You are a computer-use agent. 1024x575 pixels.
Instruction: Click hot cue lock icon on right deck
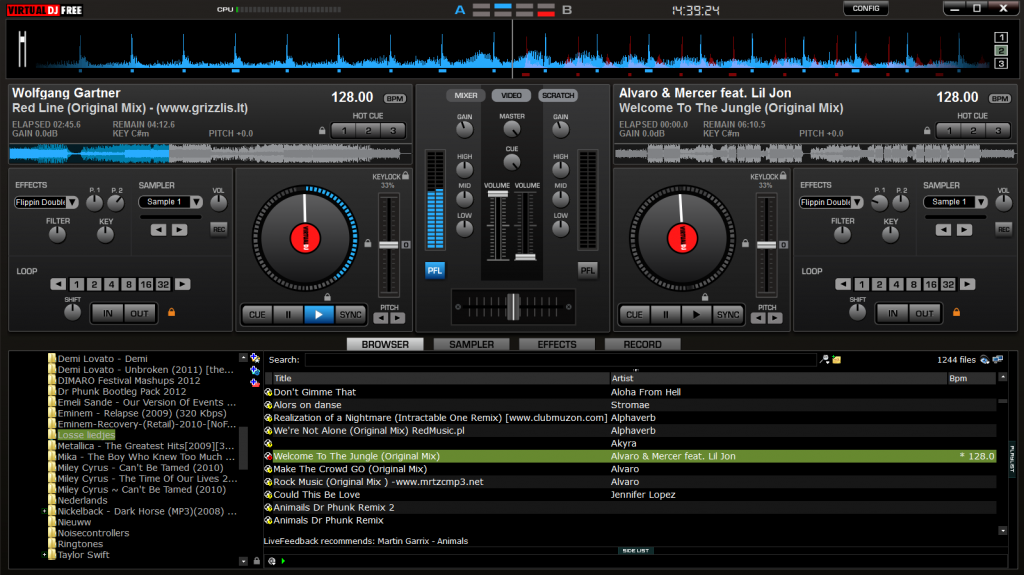927,131
